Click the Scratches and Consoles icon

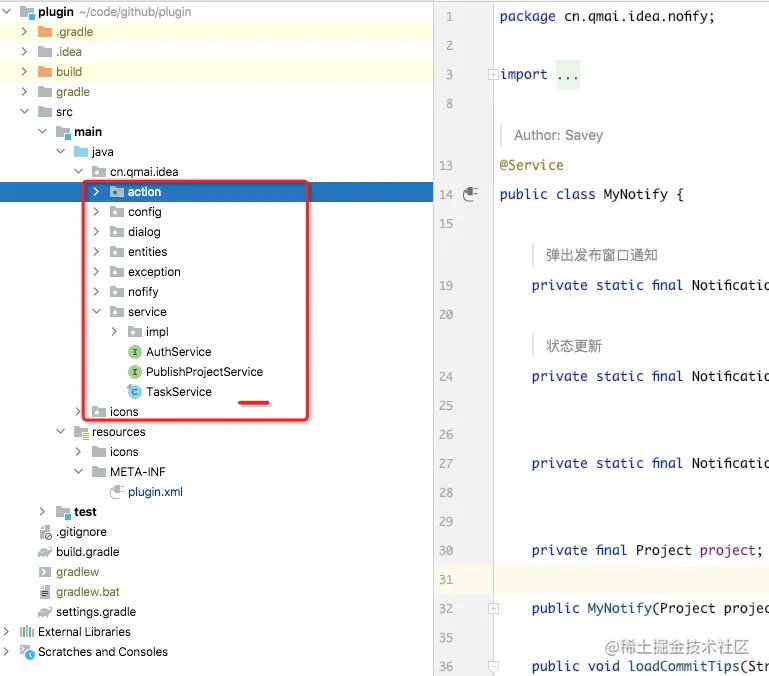(27, 652)
